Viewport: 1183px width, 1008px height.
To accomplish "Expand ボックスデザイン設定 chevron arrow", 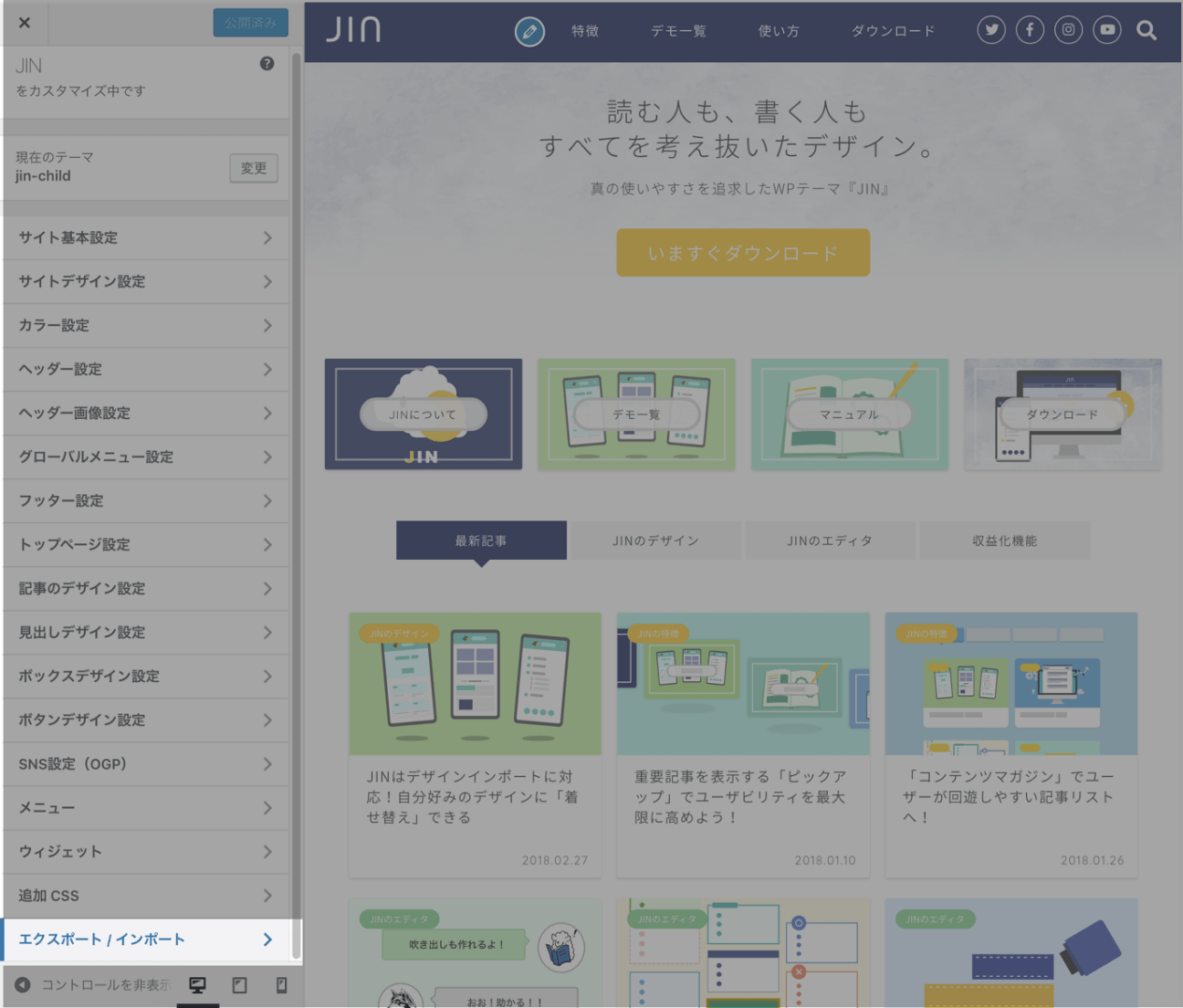I will (267, 676).
